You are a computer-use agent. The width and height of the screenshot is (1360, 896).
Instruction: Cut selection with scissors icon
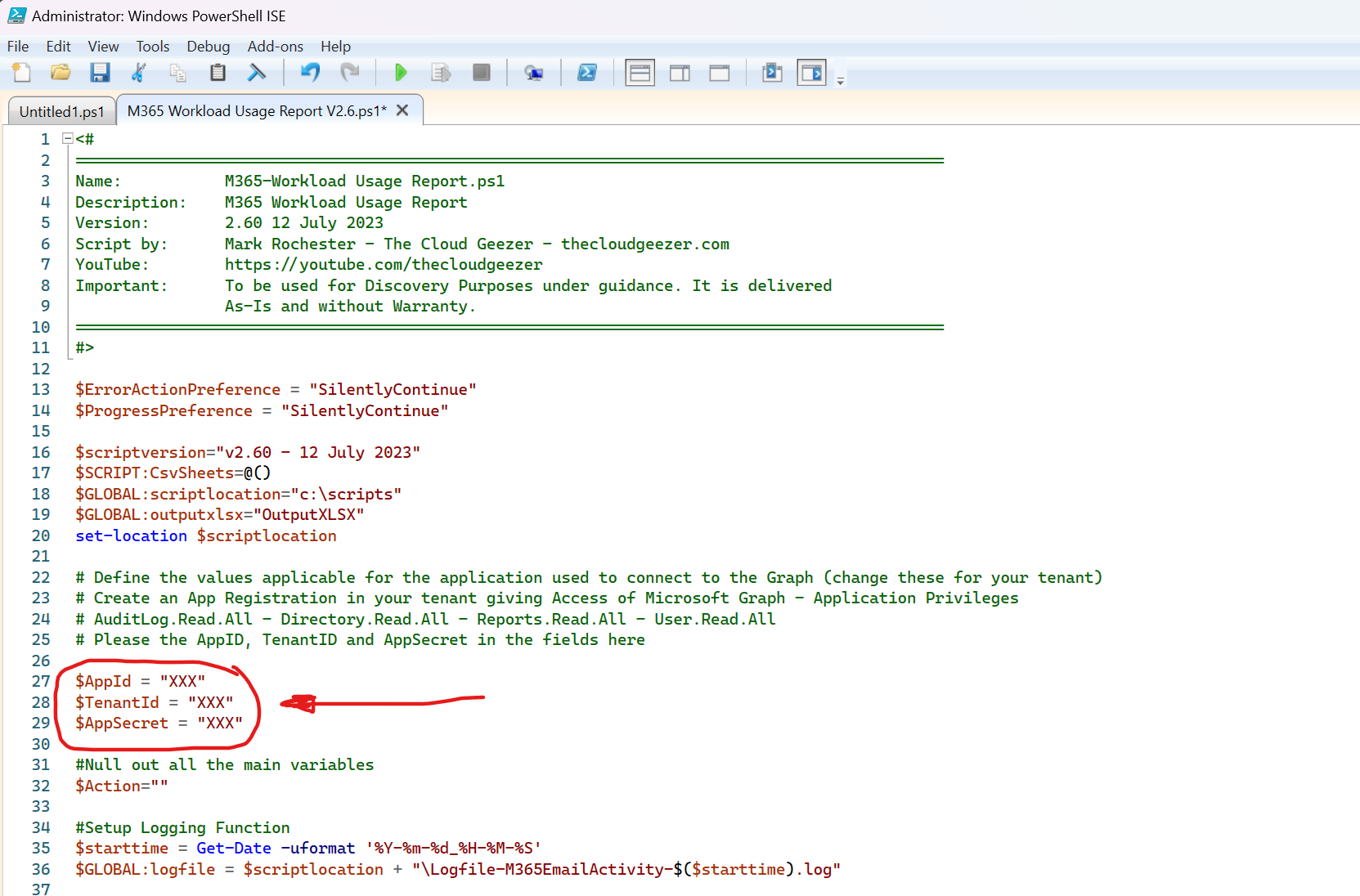(x=139, y=73)
